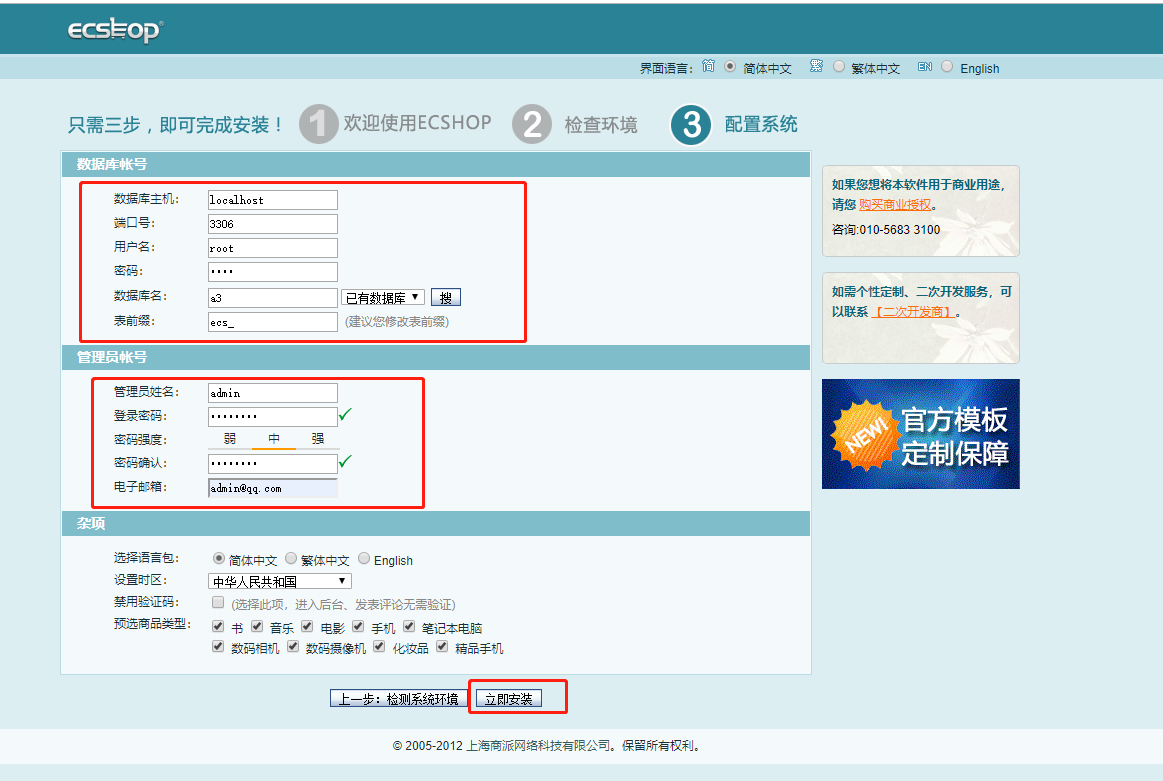This screenshot has width=1163, height=781.
Task: Click green checkmark next to 登录密码
Action: 345,415
